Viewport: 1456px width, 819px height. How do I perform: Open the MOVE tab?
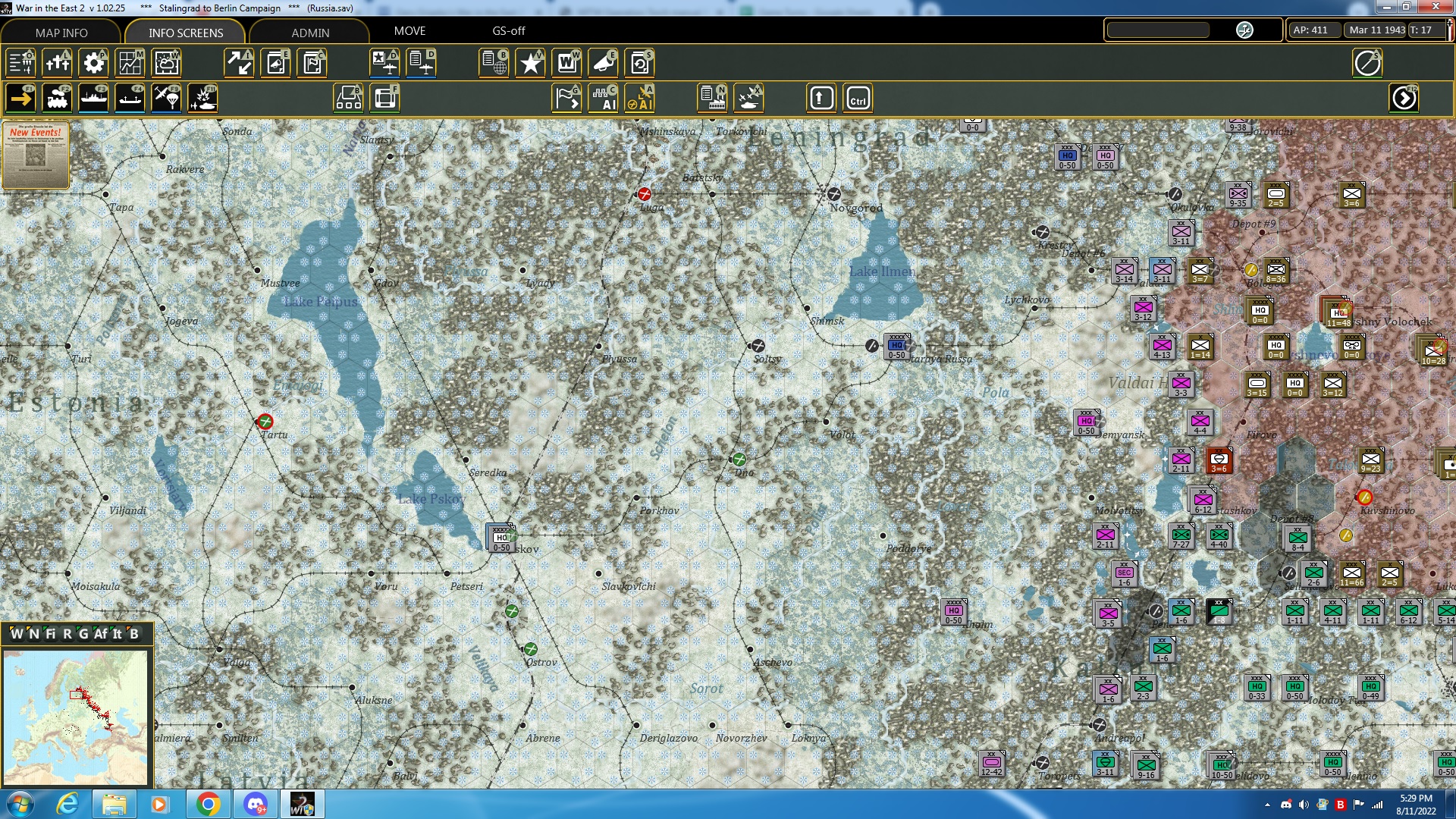tap(409, 31)
